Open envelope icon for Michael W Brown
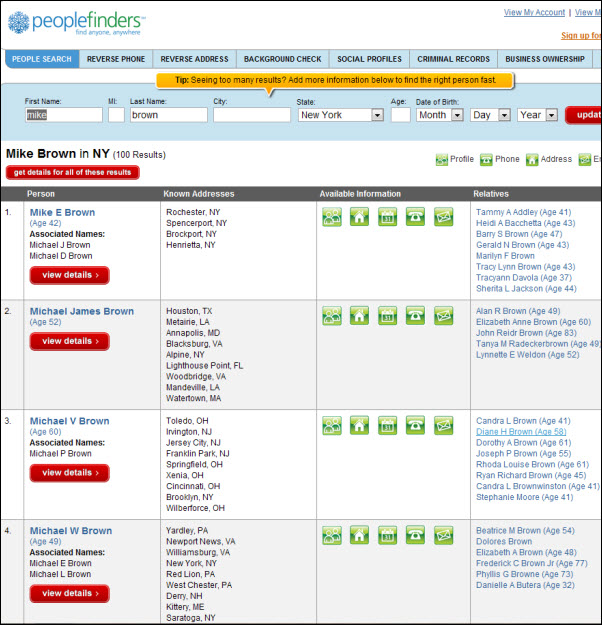602x625 pixels. [444, 535]
